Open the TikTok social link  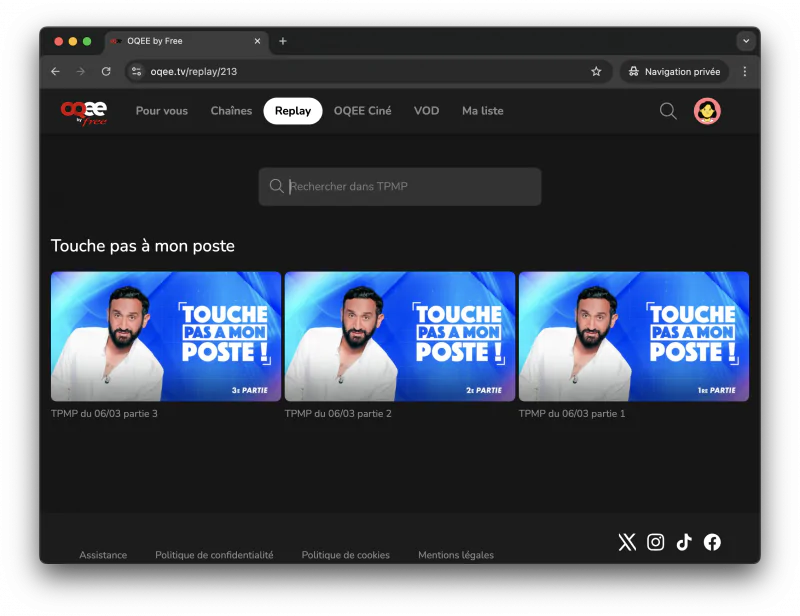coord(684,542)
